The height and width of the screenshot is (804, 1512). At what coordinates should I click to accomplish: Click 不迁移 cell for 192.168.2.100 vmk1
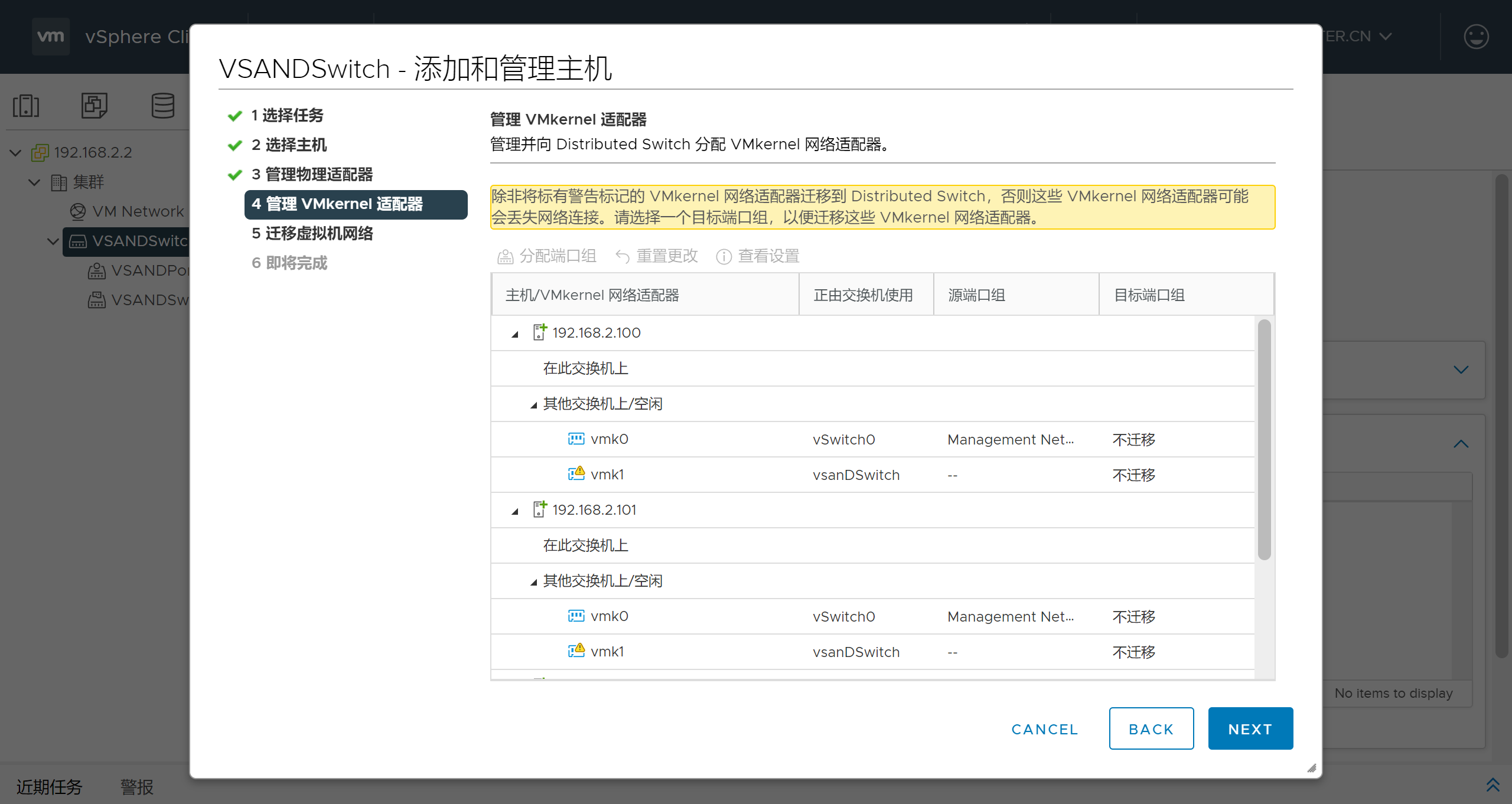[1134, 475]
